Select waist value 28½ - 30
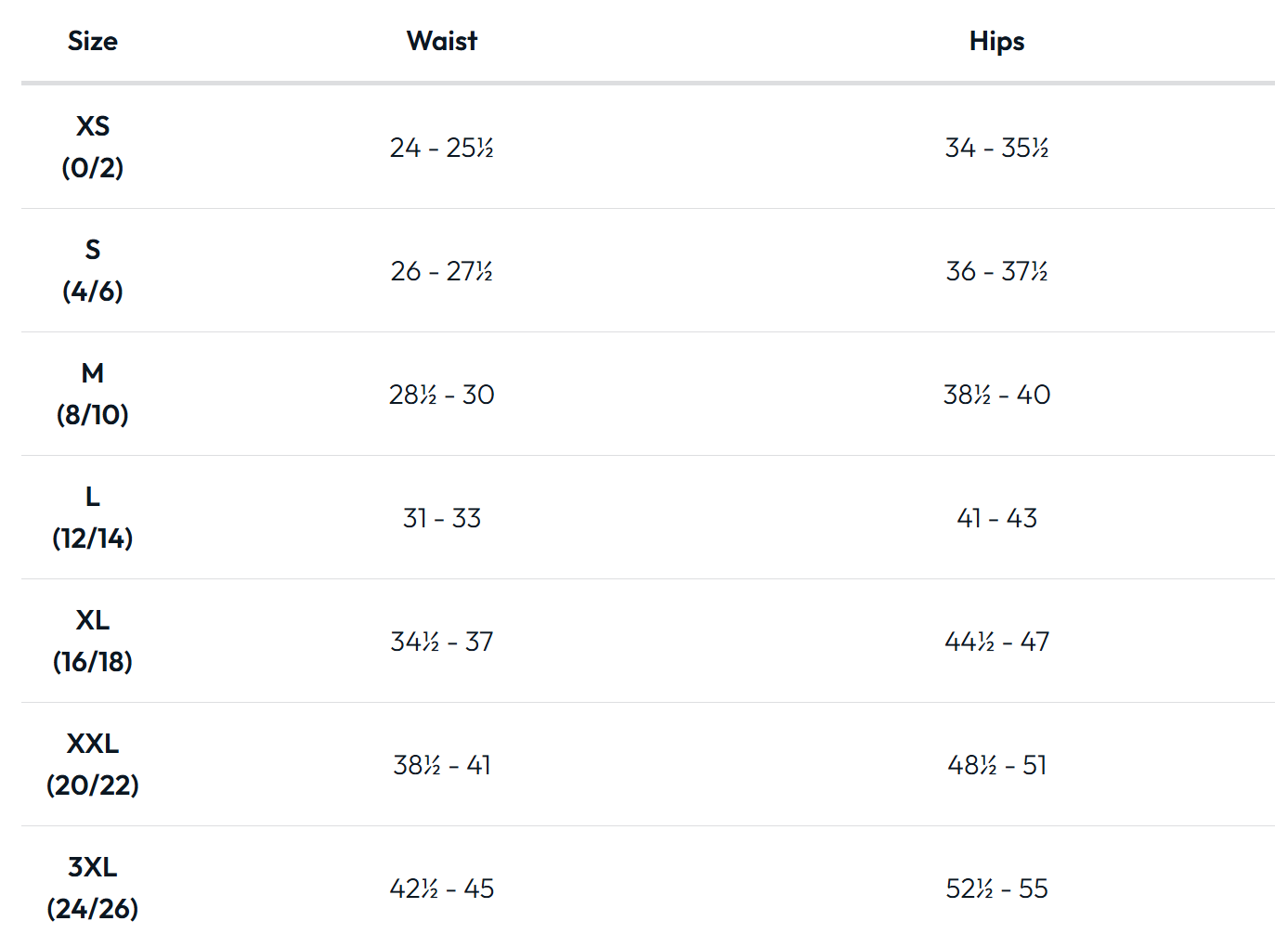This screenshot has width=1288, height=947. coord(442,395)
